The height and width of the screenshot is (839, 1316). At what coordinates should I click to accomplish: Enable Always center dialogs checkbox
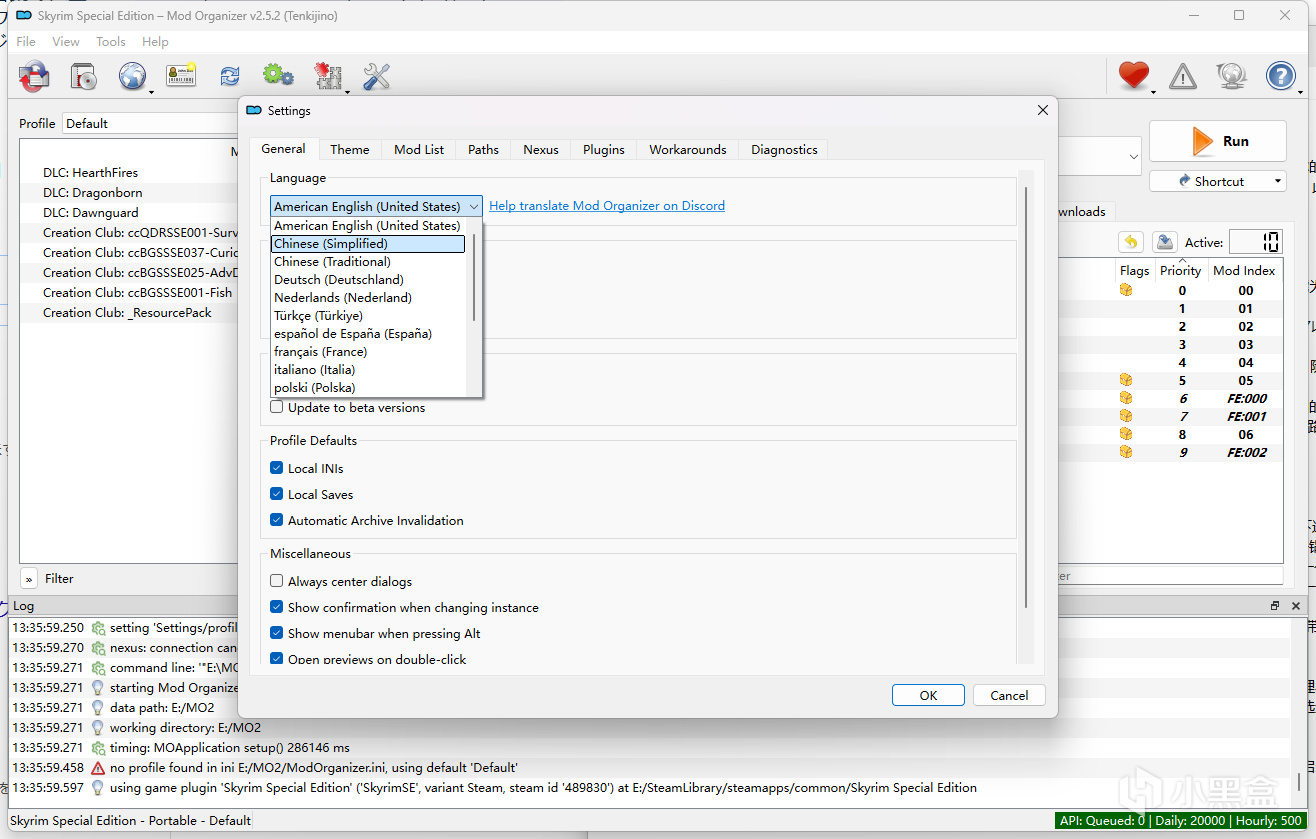tap(277, 581)
